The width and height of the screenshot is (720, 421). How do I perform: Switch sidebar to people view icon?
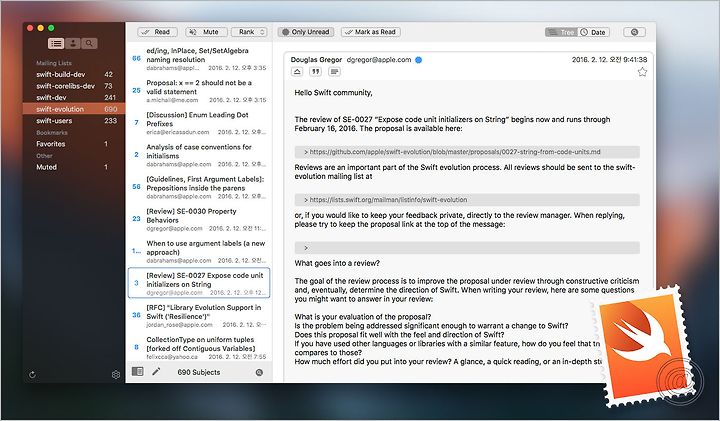pyautogui.click(x=73, y=44)
